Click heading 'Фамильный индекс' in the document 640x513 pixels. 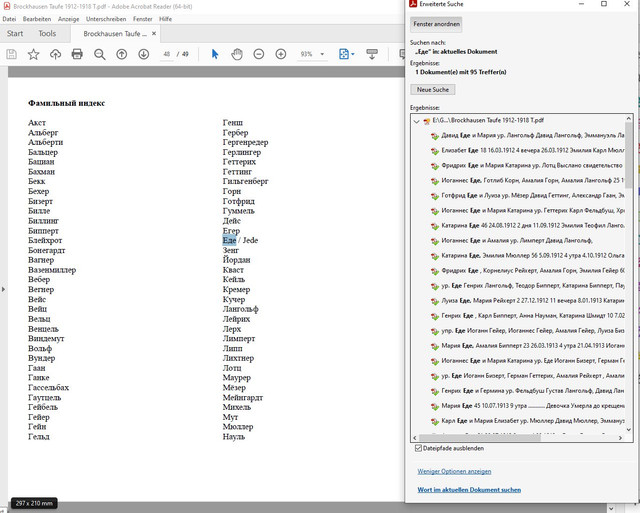point(67,103)
